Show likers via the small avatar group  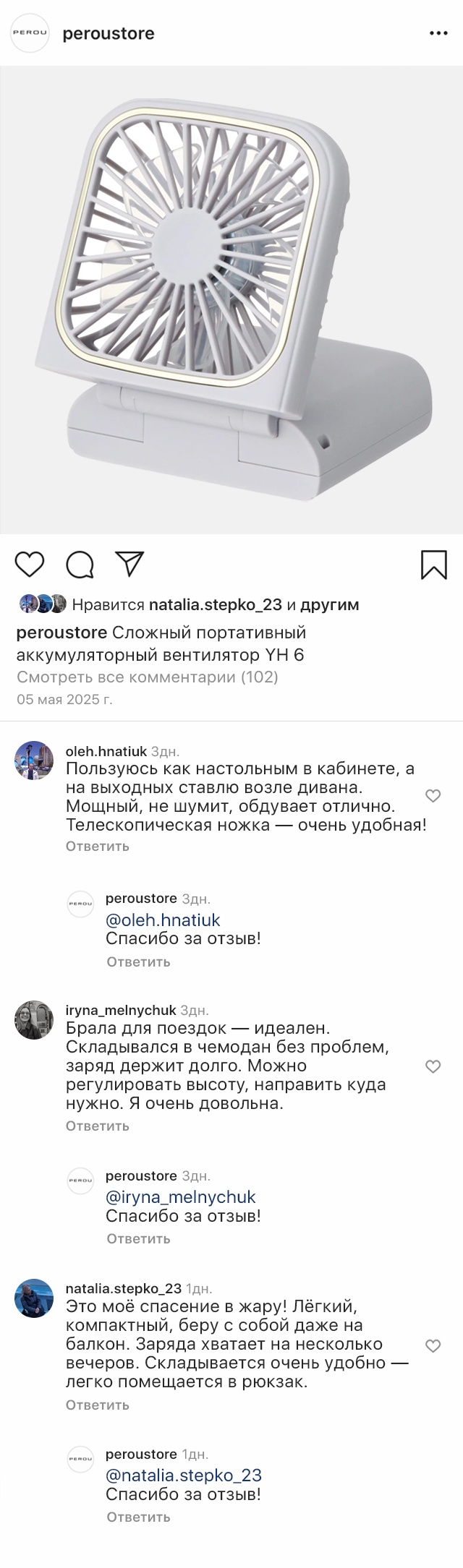pyautogui.click(x=43, y=604)
